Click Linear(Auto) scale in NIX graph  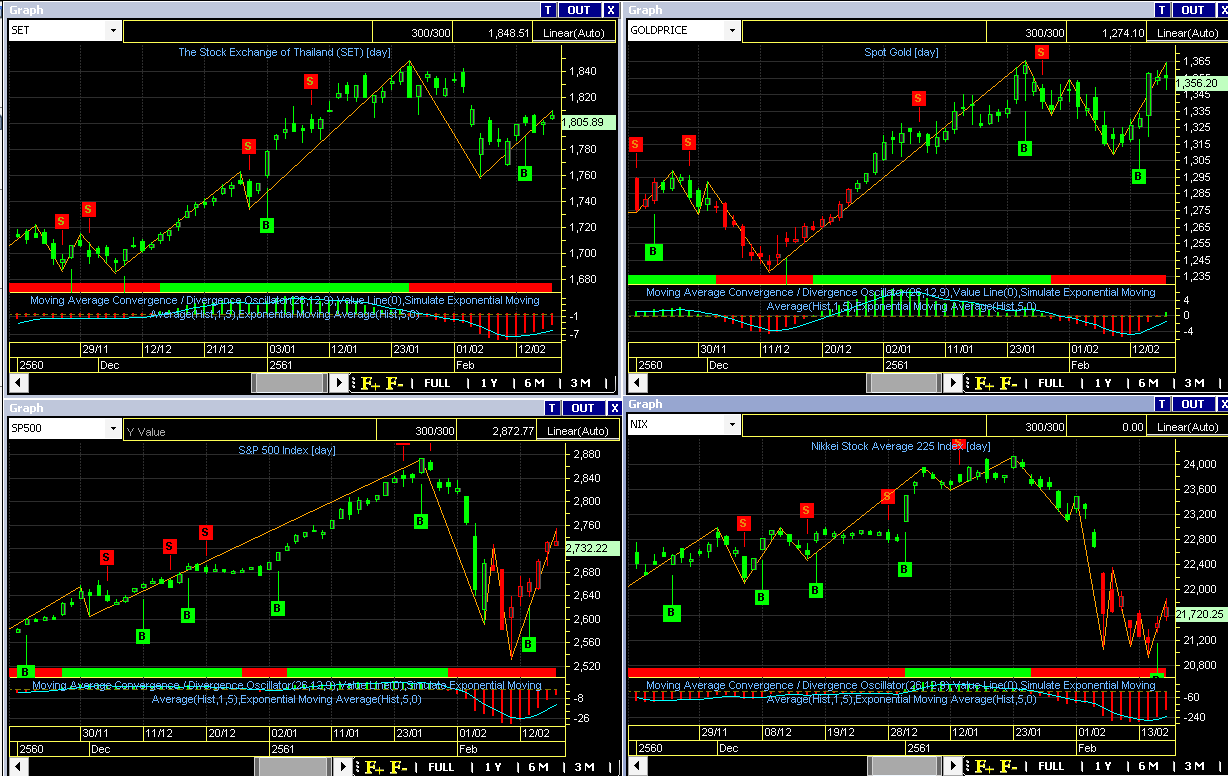point(1188,427)
